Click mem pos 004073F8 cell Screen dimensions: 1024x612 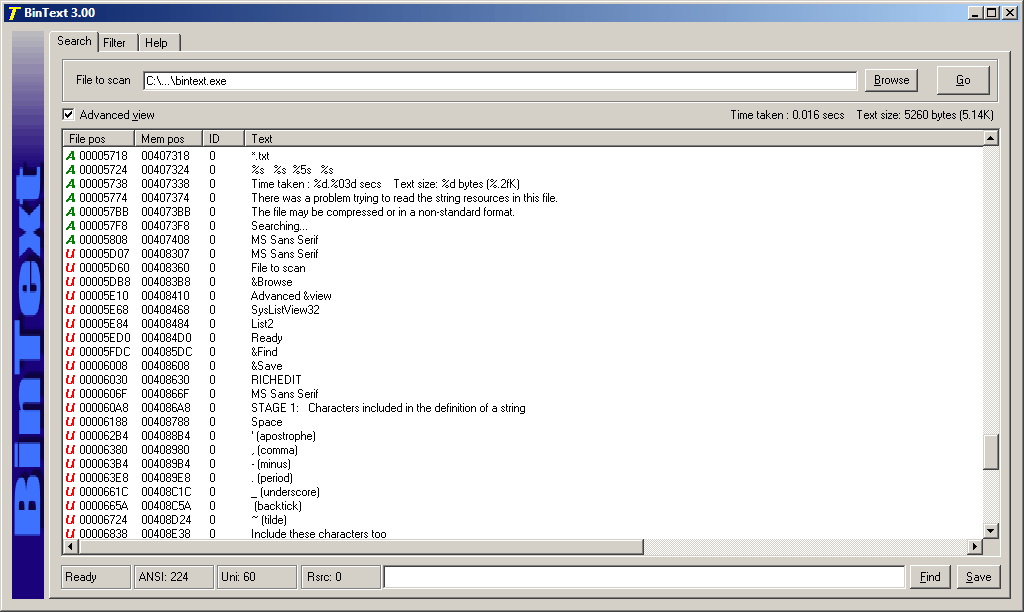165,226
